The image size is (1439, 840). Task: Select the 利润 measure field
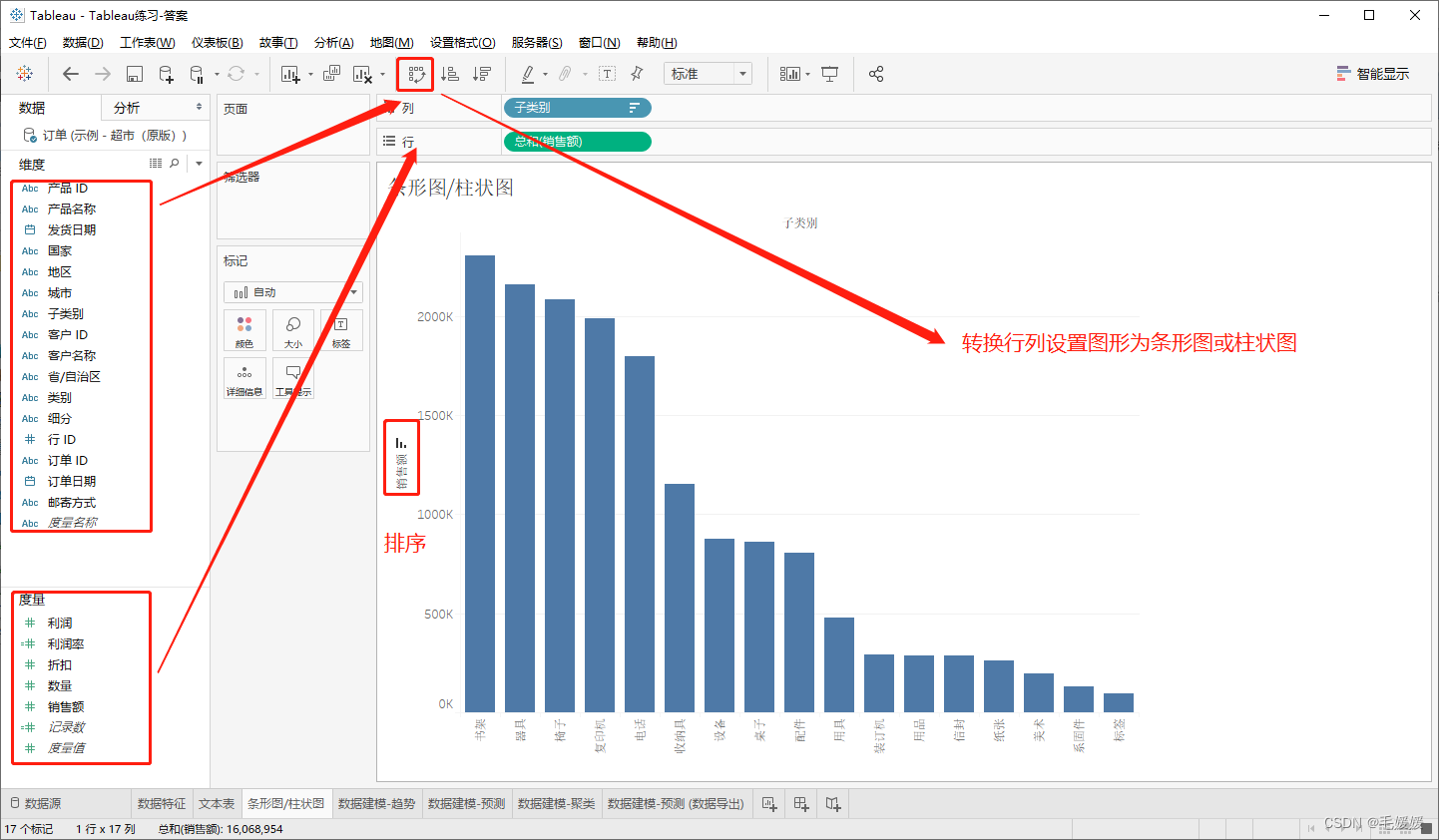61,623
